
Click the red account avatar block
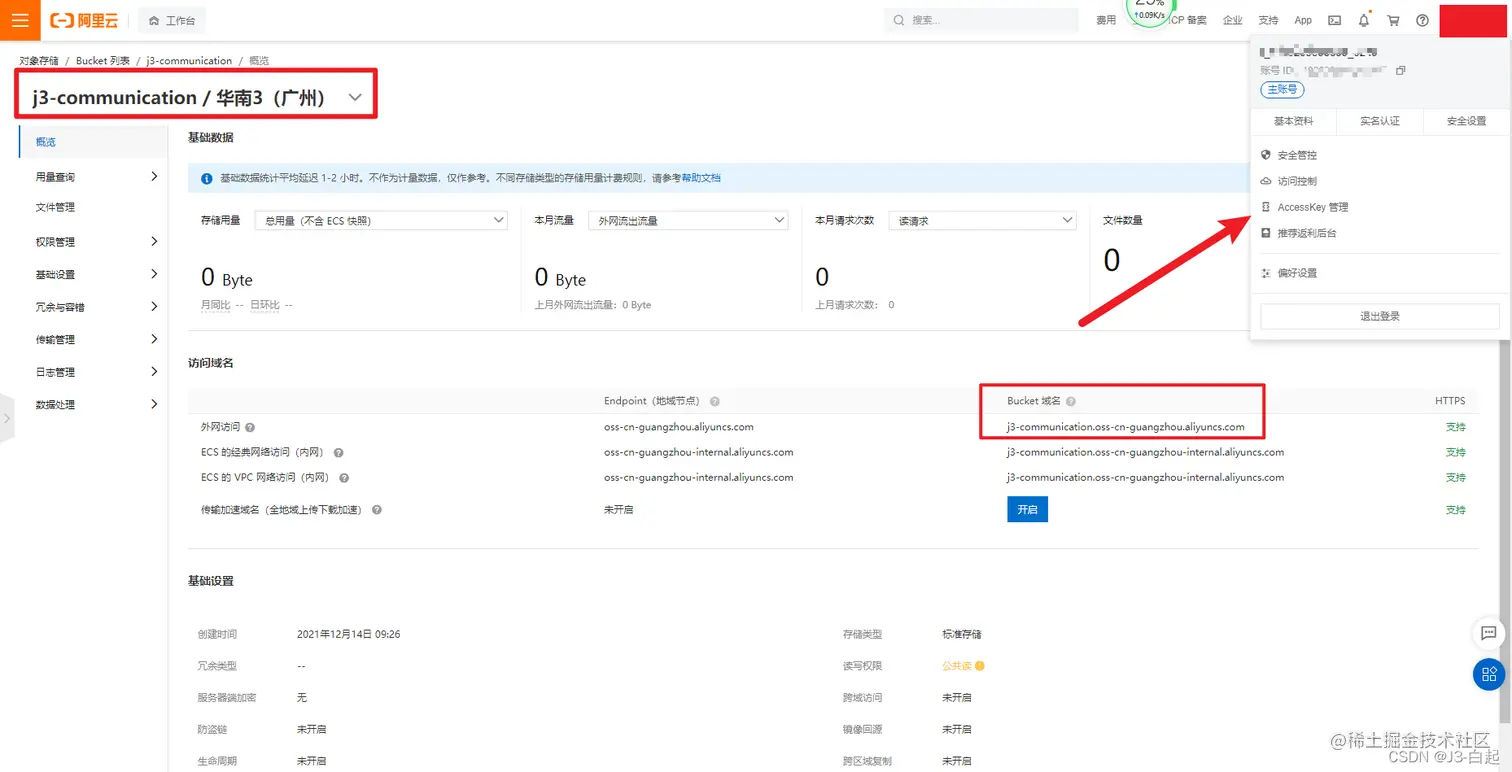point(1473,20)
